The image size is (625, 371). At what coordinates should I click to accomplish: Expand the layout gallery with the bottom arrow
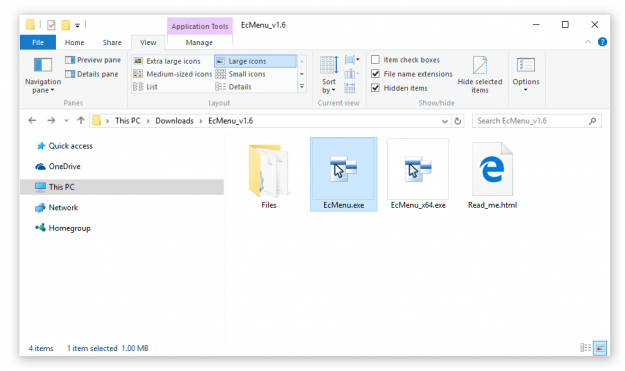point(302,86)
